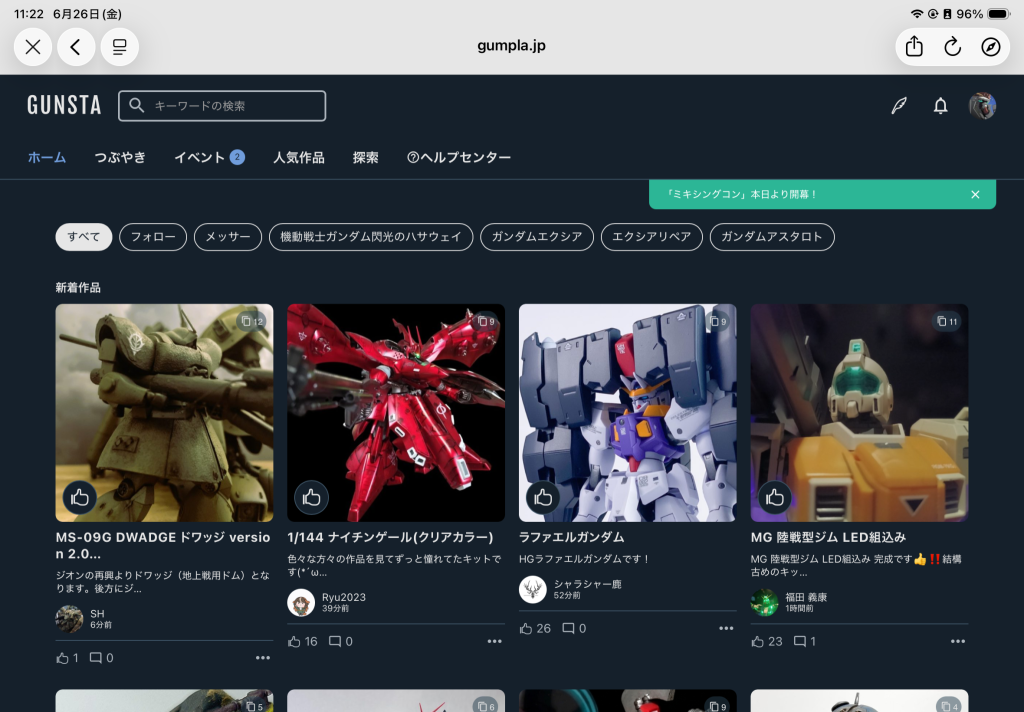Click the comment icon under ラファエルガンダム post
The height and width of the screenshot is (712, 1024).
568,629
